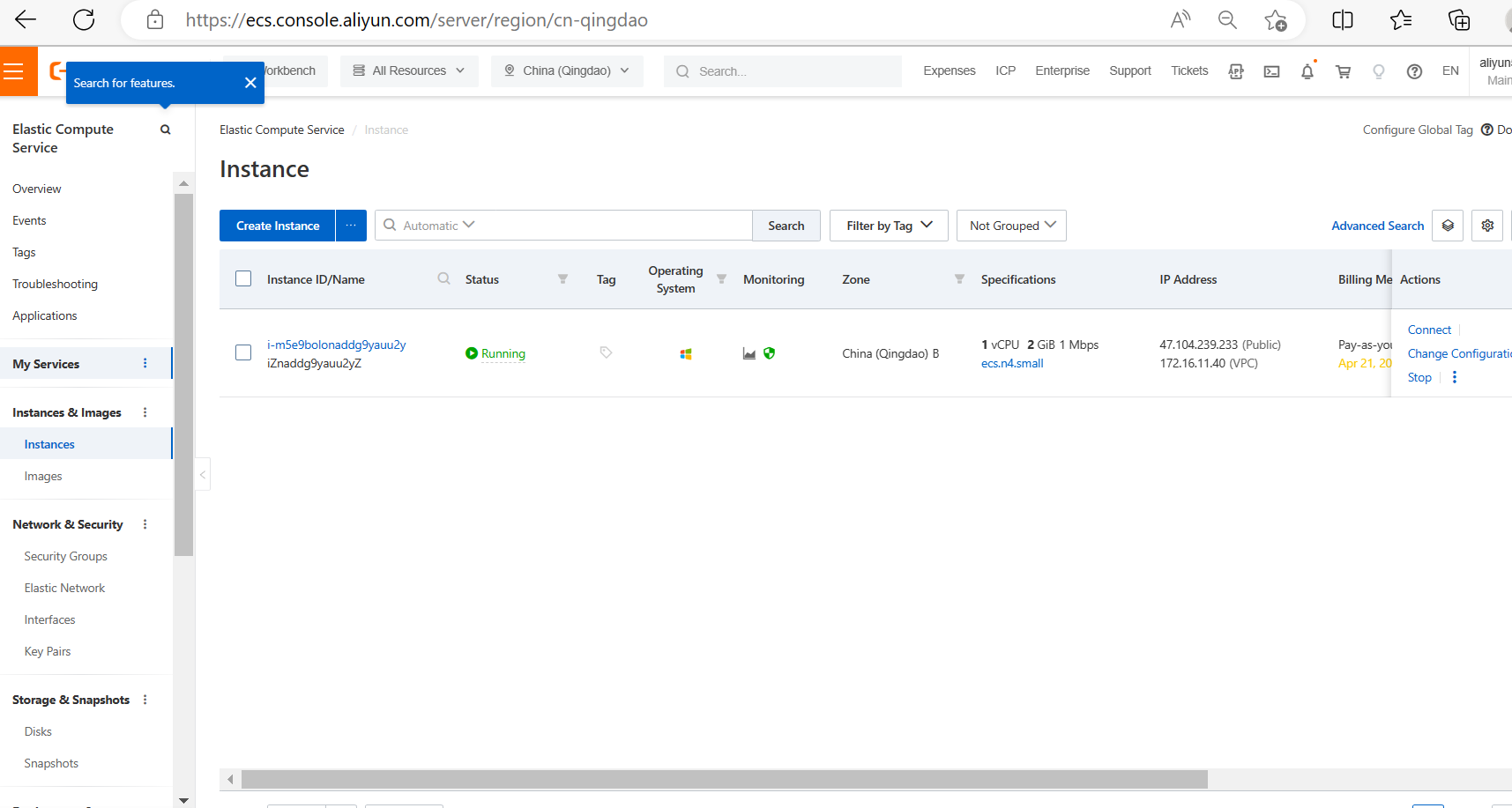Select Snapshots in the sidebar
The width and height of the screenshot is (1512, 808).
pyautogui.click(x=51, y=763)
